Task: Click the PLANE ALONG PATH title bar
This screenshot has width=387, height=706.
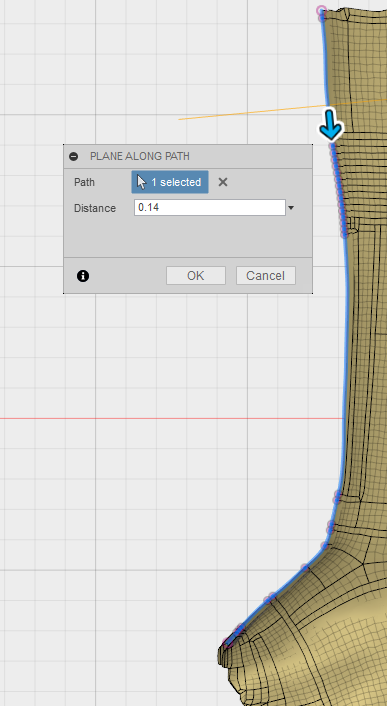Action: pos(188,156)
